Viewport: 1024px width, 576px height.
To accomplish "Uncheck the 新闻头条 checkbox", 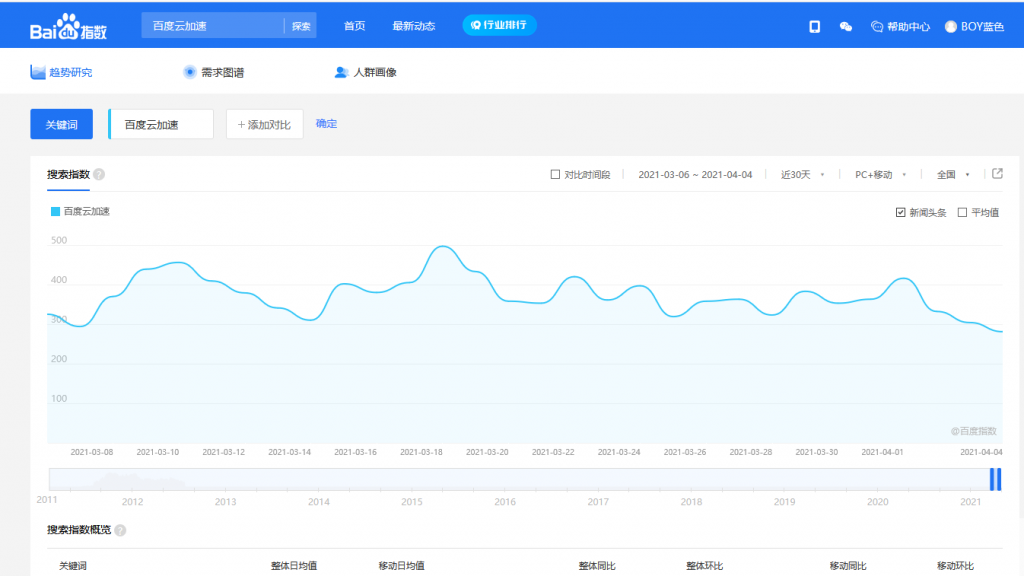I will click(x=901, y=212).
